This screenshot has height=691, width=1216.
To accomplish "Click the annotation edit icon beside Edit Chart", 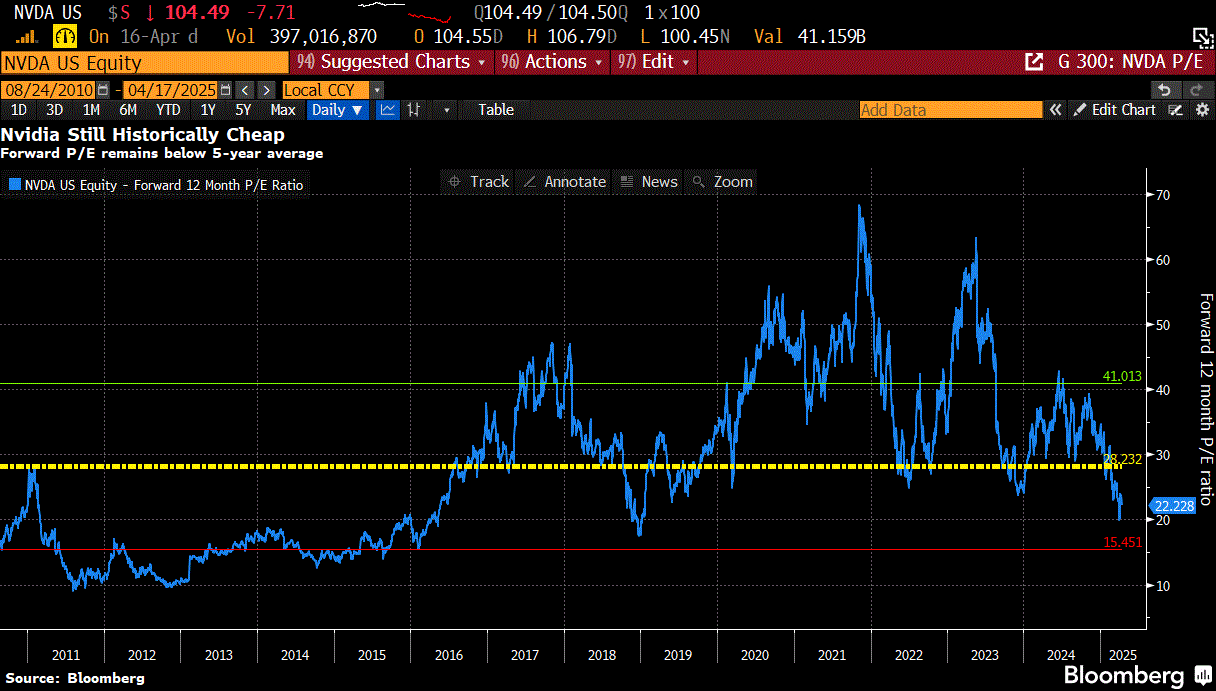I will (1177, 110).
